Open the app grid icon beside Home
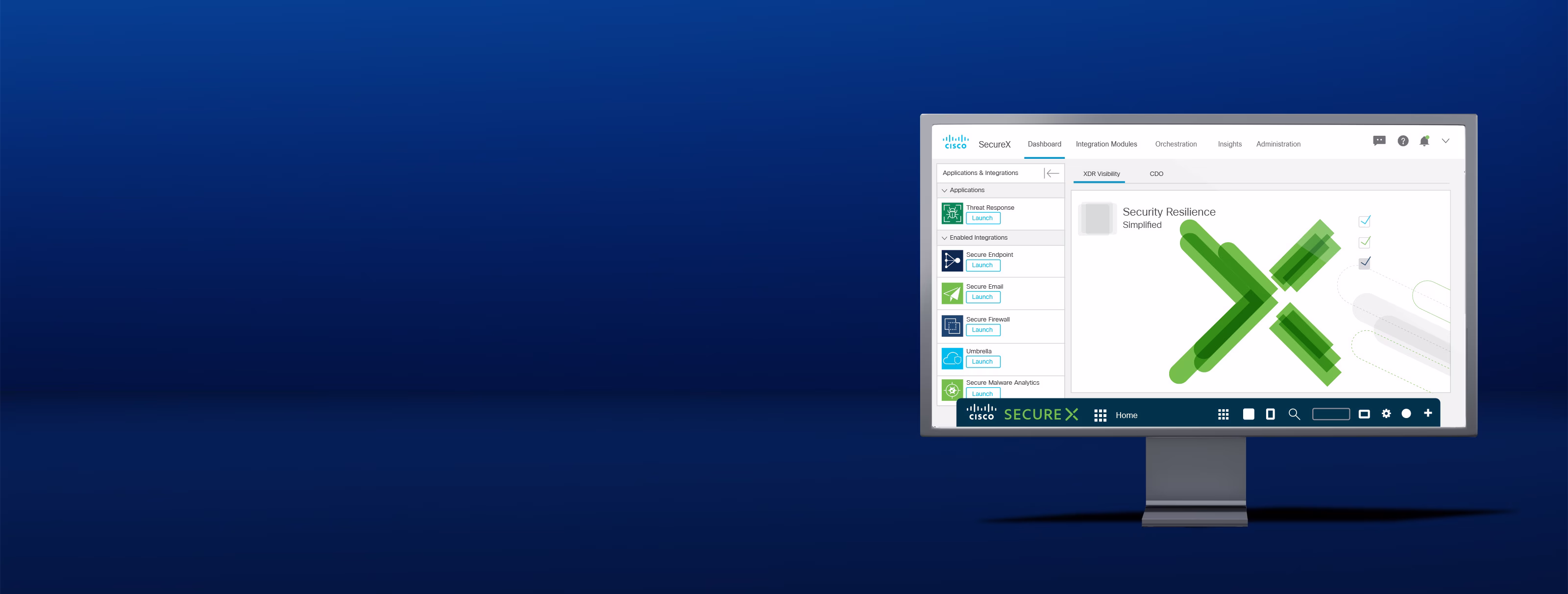 [1100, 415]
